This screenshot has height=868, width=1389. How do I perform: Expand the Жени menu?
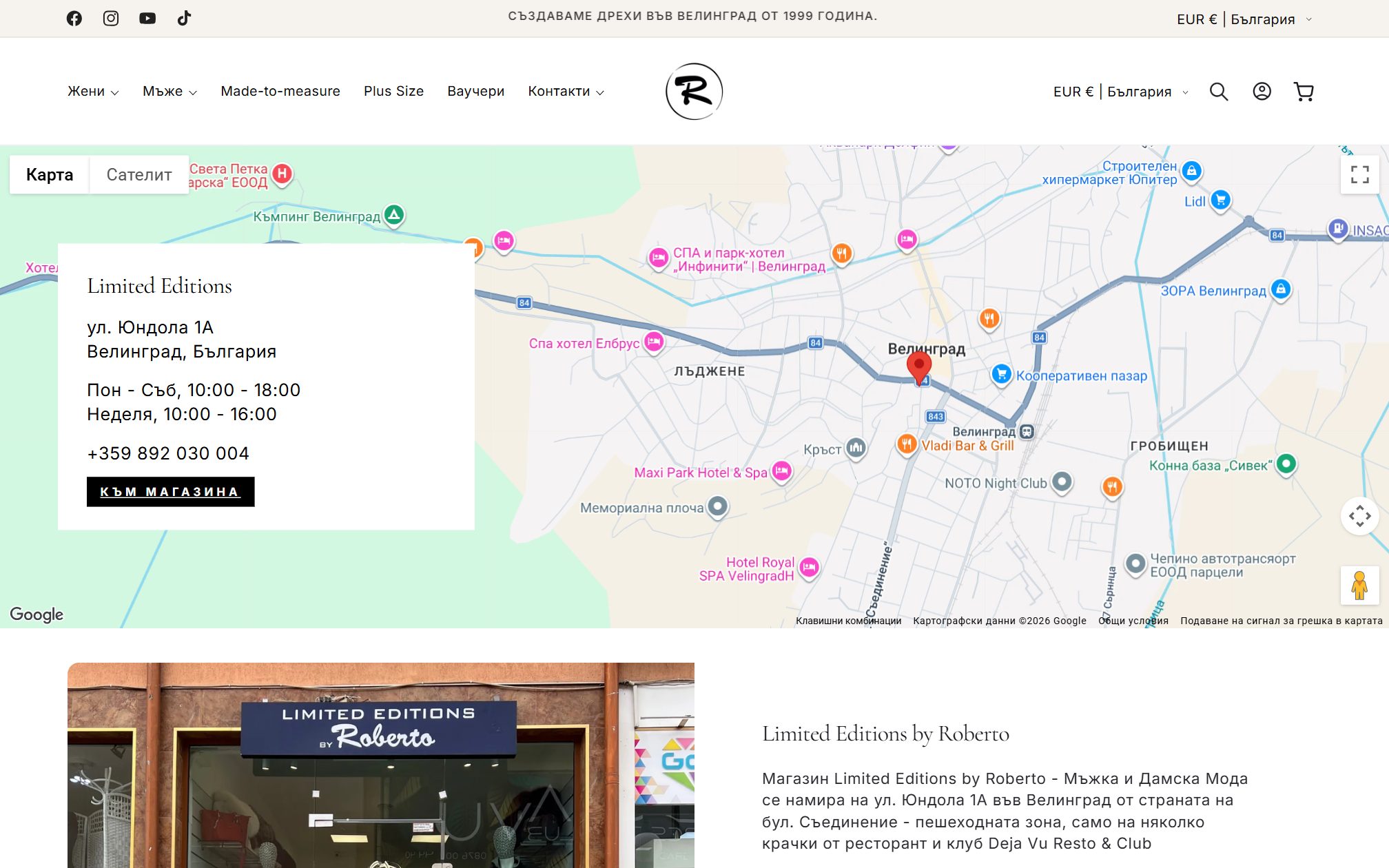[x=93, y=92]
